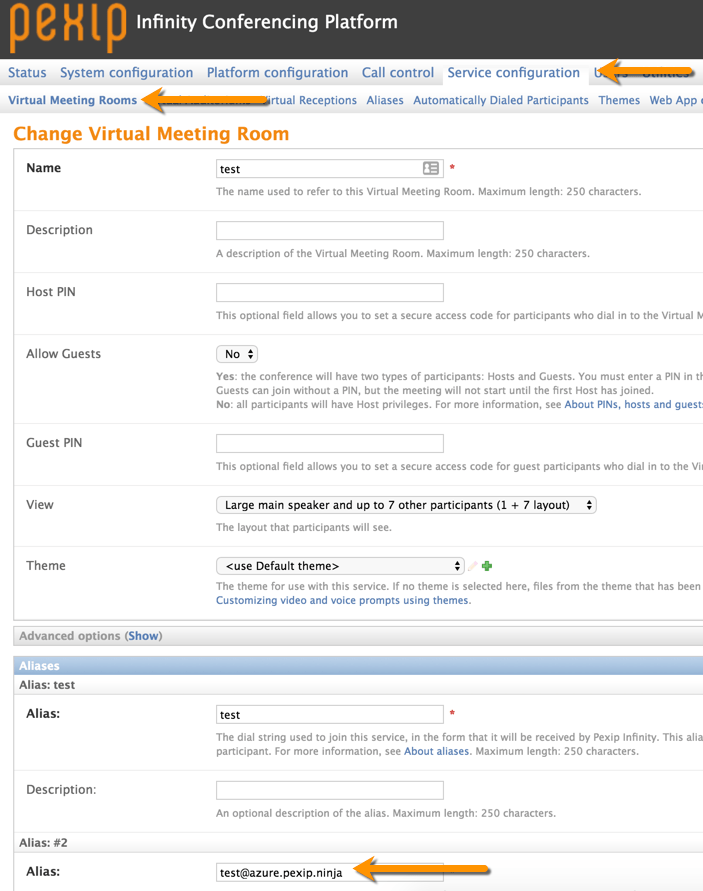The image size is (703, 891).
Task: Click the Alias #2 field test@azure.pexip.ninja
Action: [x=330, y=872]
